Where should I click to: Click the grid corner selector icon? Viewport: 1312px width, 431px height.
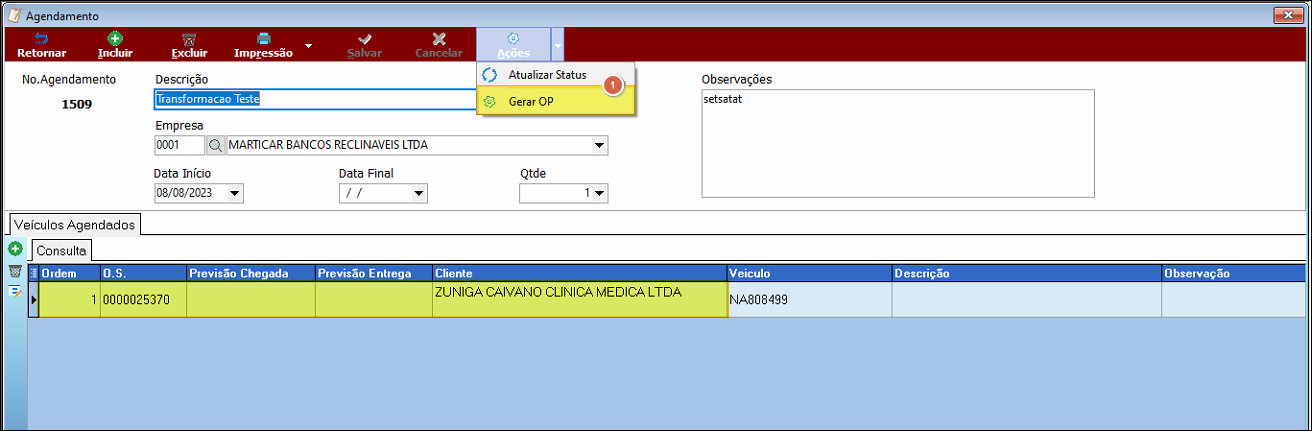(33, 273)
